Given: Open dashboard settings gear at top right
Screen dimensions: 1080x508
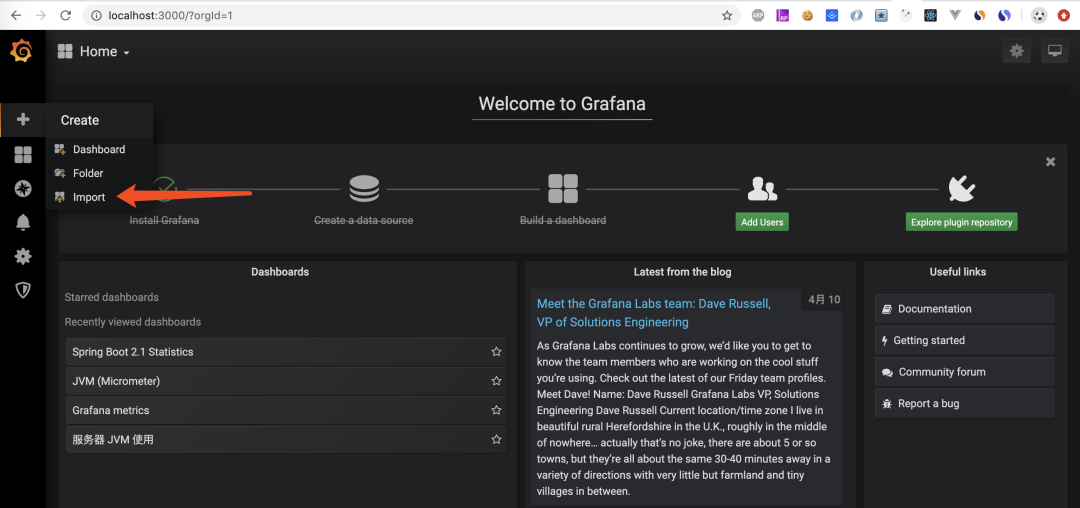Looking at the screenshot, I should [x=1017, y=51].
